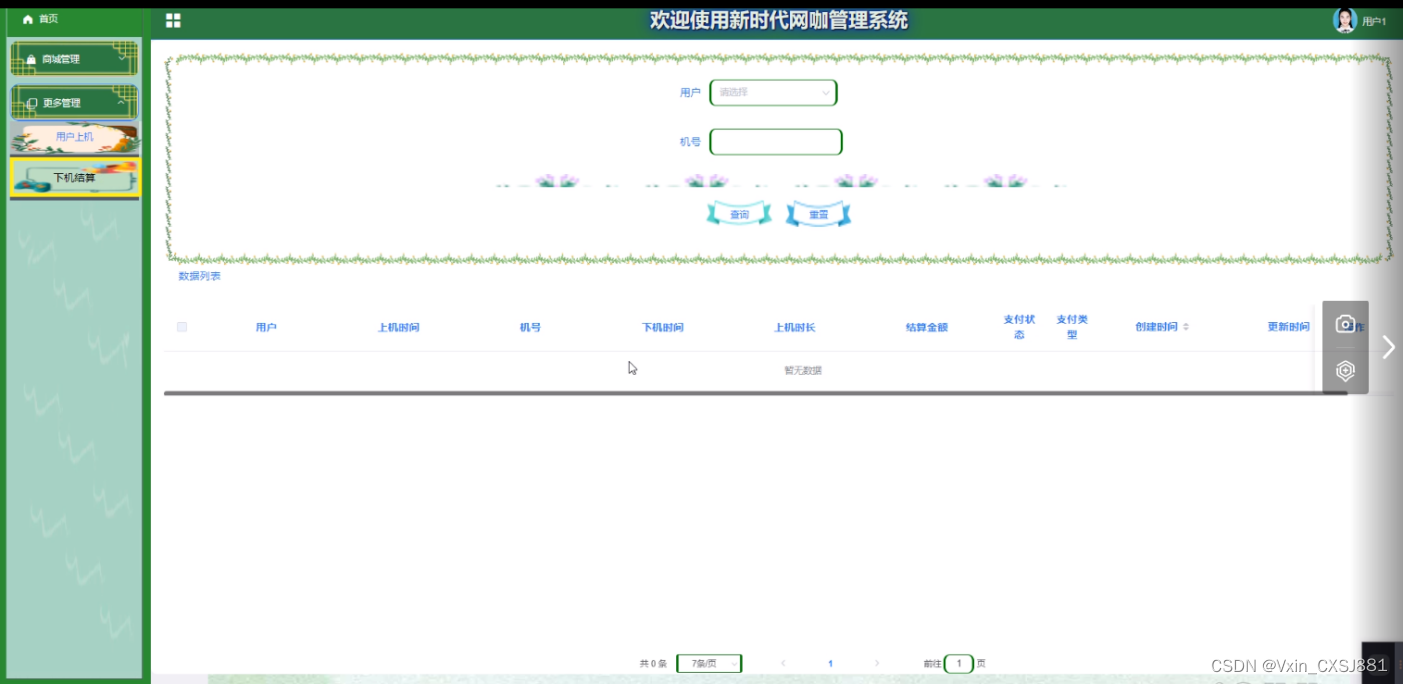Open the user avatar for 用户1
Image resolution: width=1403 pixels, height=684 pixels.
click(x=1345, y=19)
